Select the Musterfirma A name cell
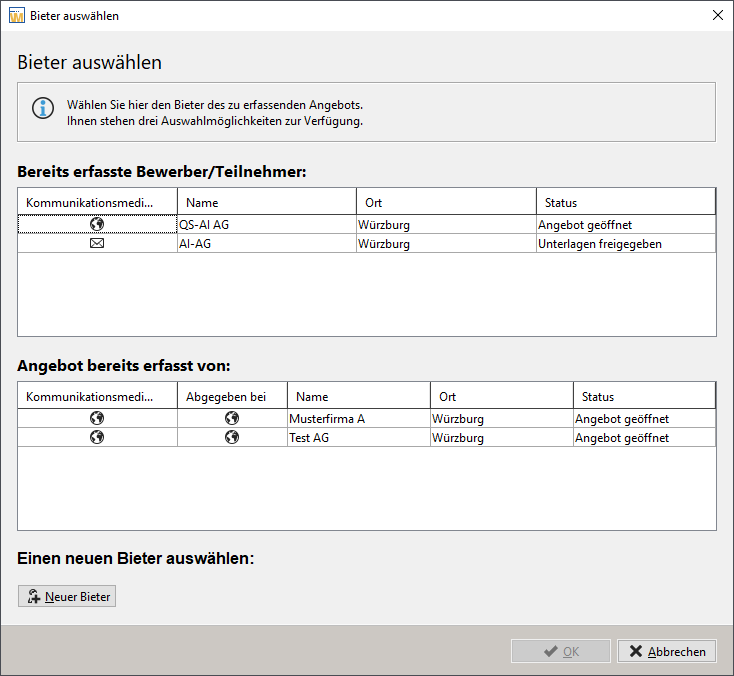The image size is (734, 676). point(359,418)
